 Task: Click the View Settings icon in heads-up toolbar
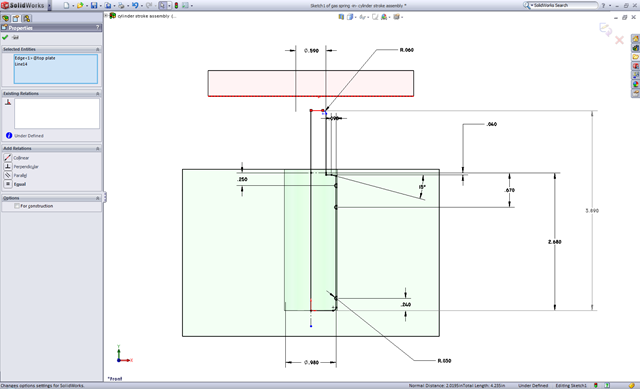pos(396,17)
